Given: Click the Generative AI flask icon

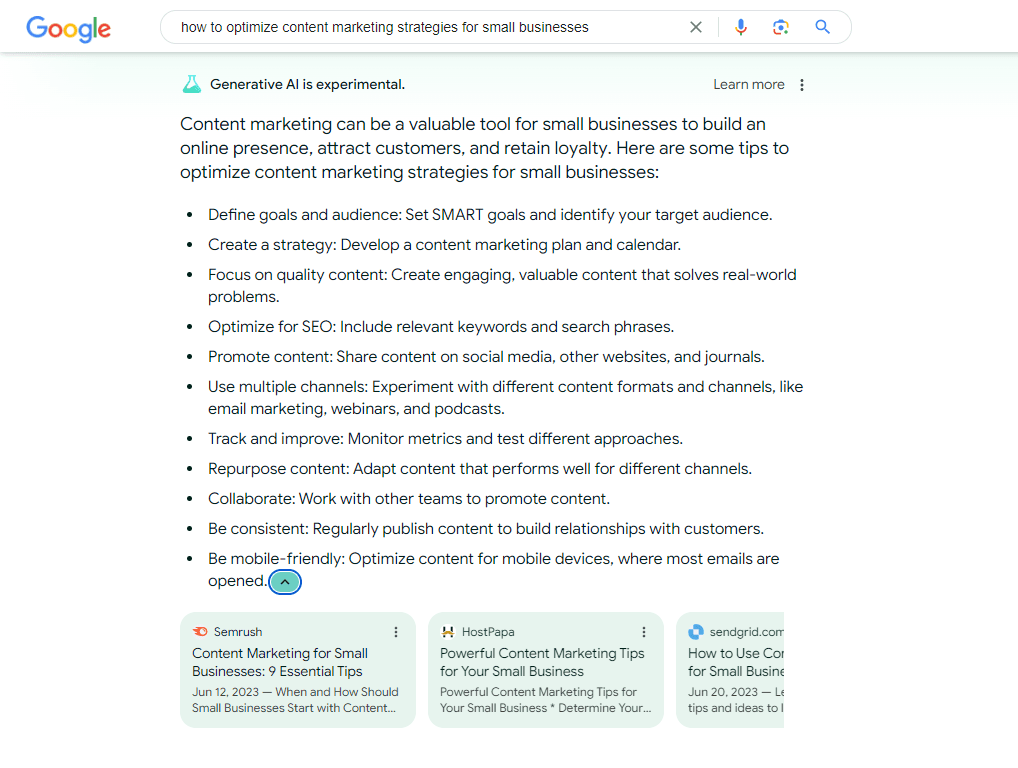Looking at the screenshot, I should (x=192, y=84).
